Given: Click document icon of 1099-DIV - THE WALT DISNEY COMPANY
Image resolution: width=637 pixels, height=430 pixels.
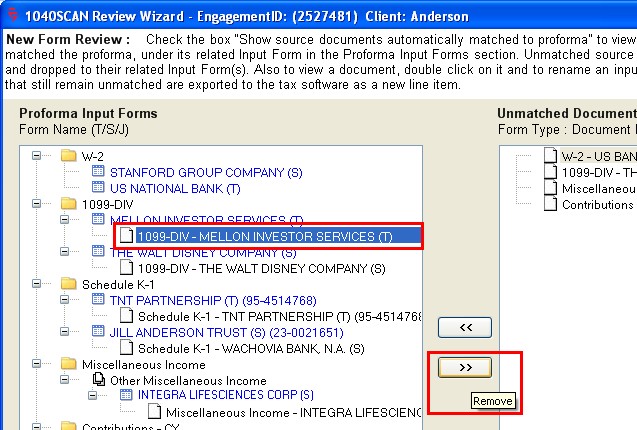Looking at the screenshot, I should (x=126, y=267).
